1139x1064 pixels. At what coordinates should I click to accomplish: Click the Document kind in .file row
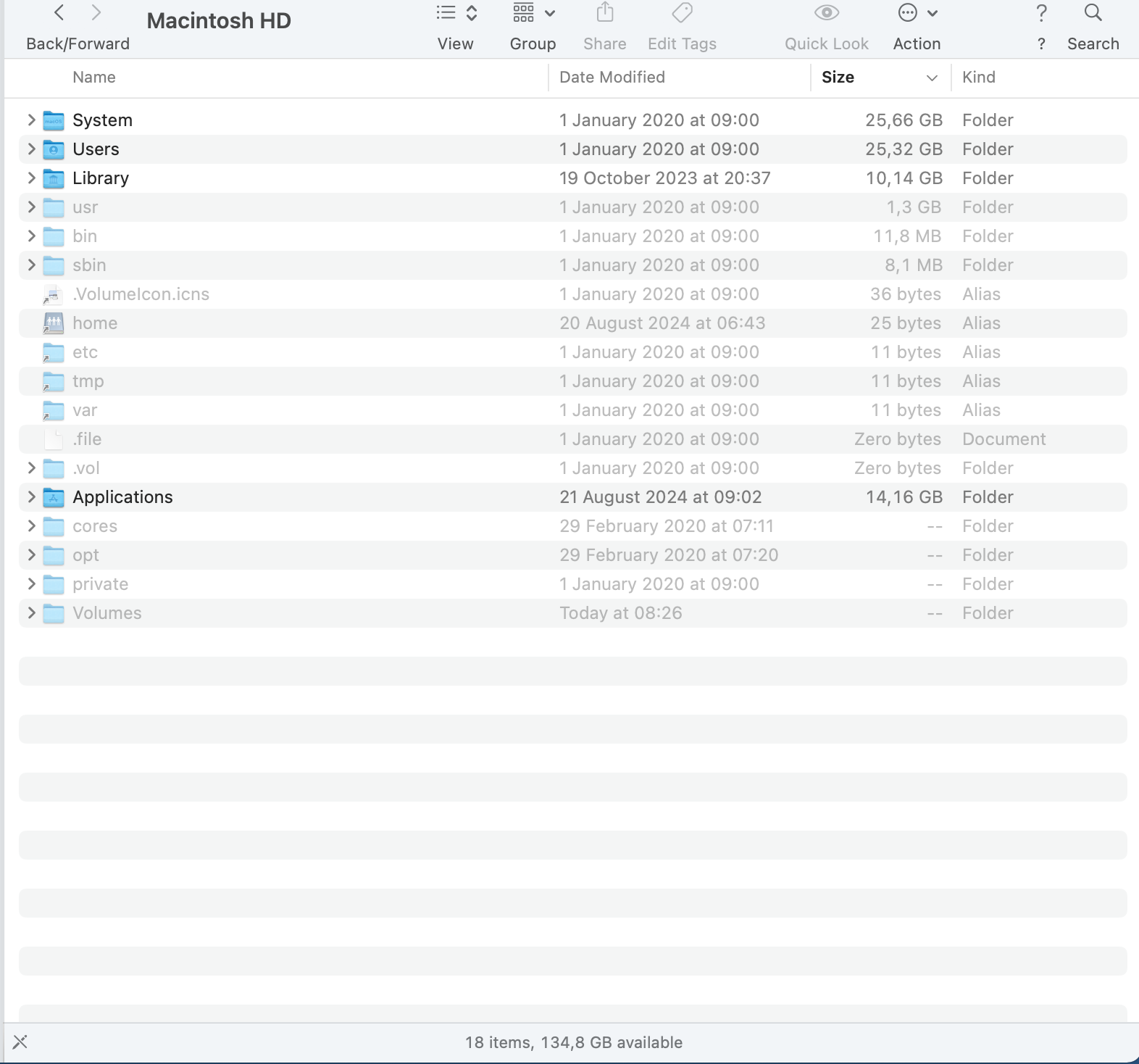pyautogui.click(x=1004, y=439)
